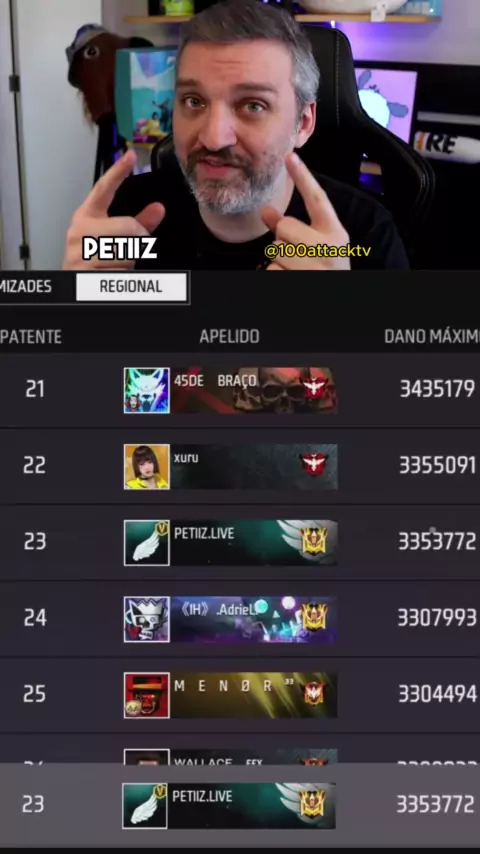
Task: Open xuru player avatar
Action: pos(147,467)
